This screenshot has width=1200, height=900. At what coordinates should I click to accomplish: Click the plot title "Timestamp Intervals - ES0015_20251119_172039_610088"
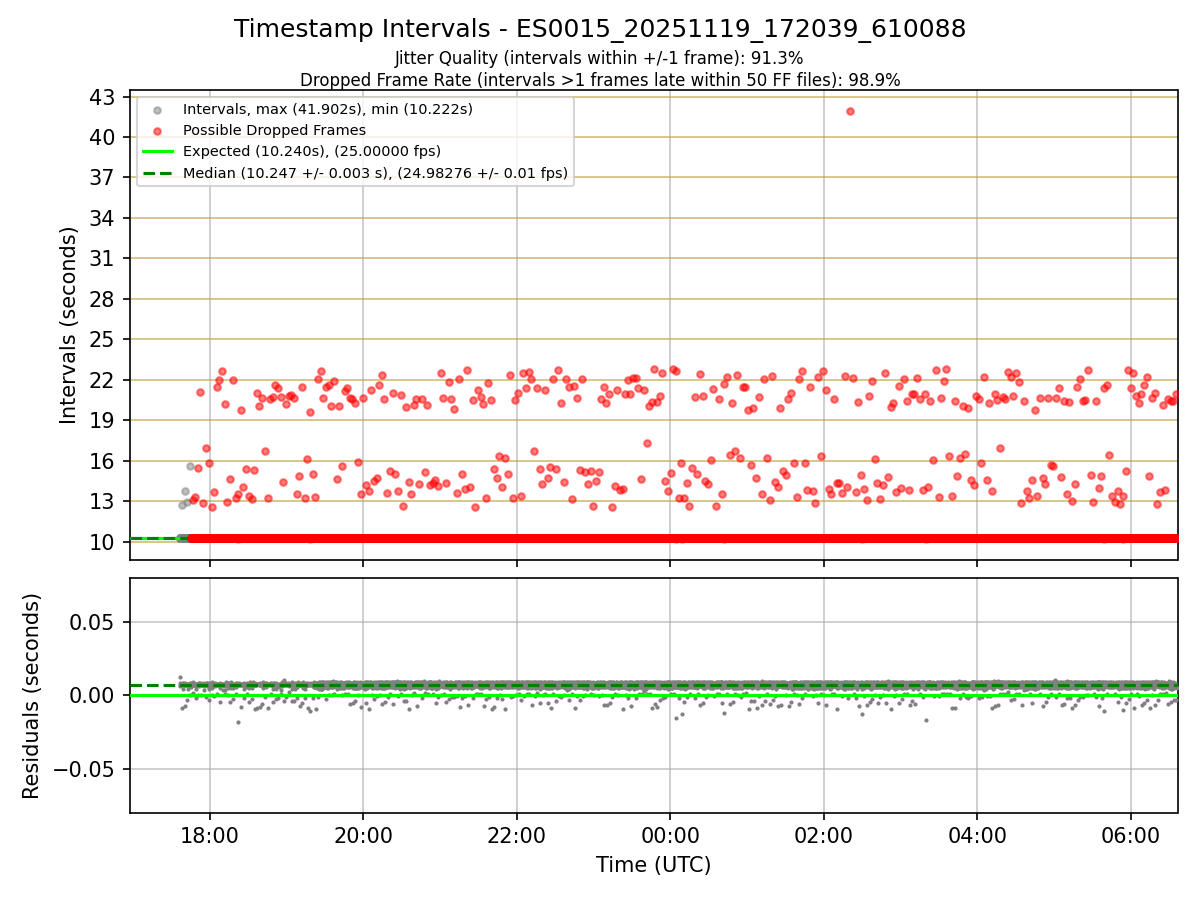(600, 29)
